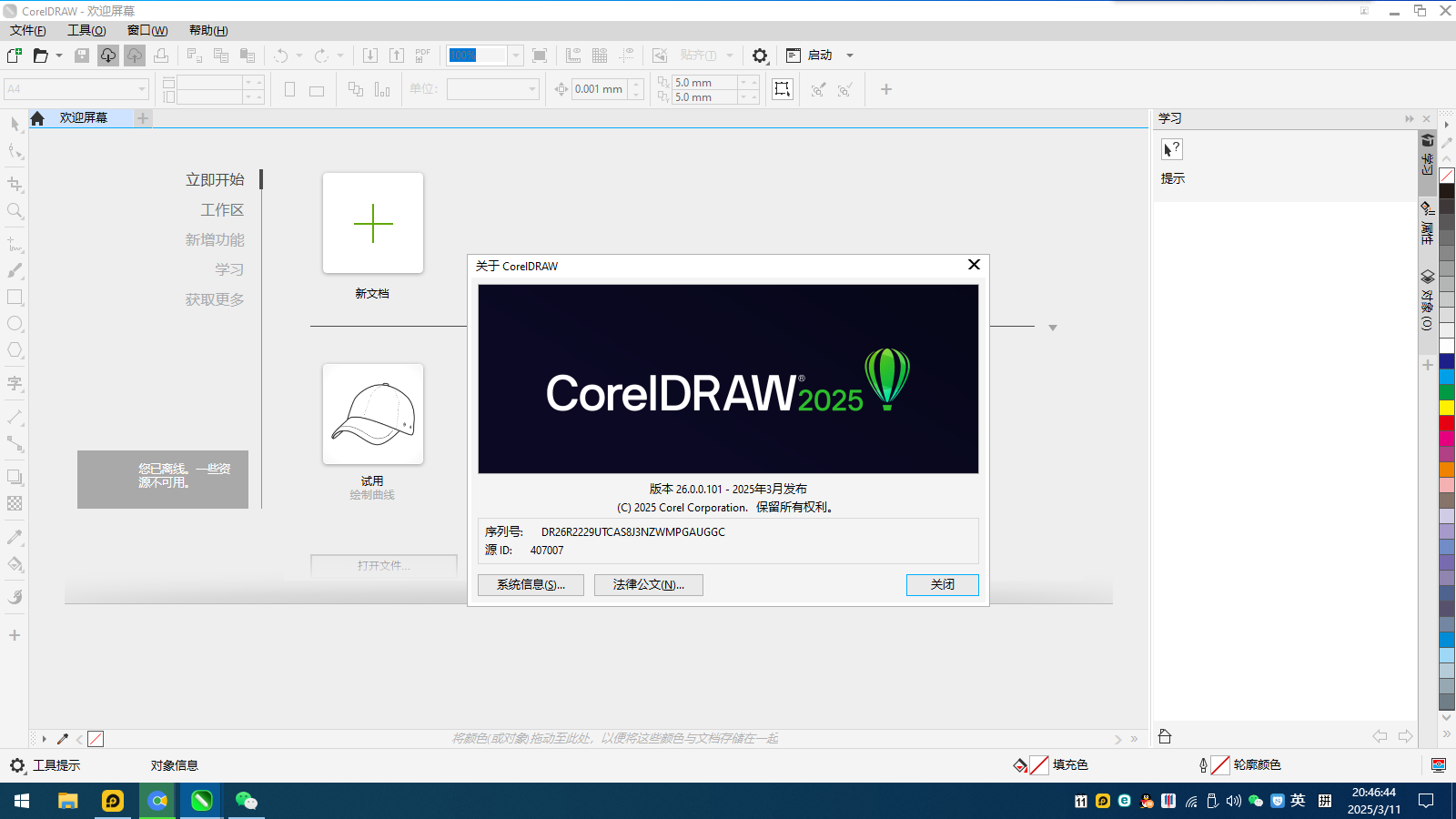Click the Legal Notices button
The width and height of the screenshot is (1456, 819).
tap(649, 585)
